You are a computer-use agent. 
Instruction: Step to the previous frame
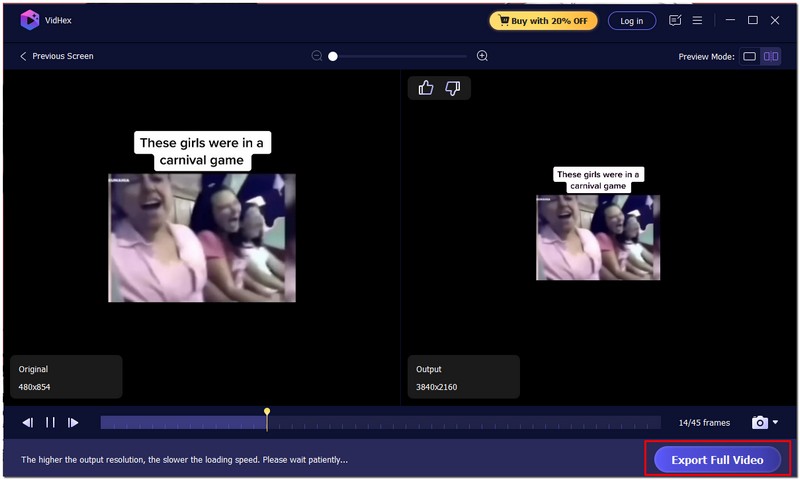(28, 423)
